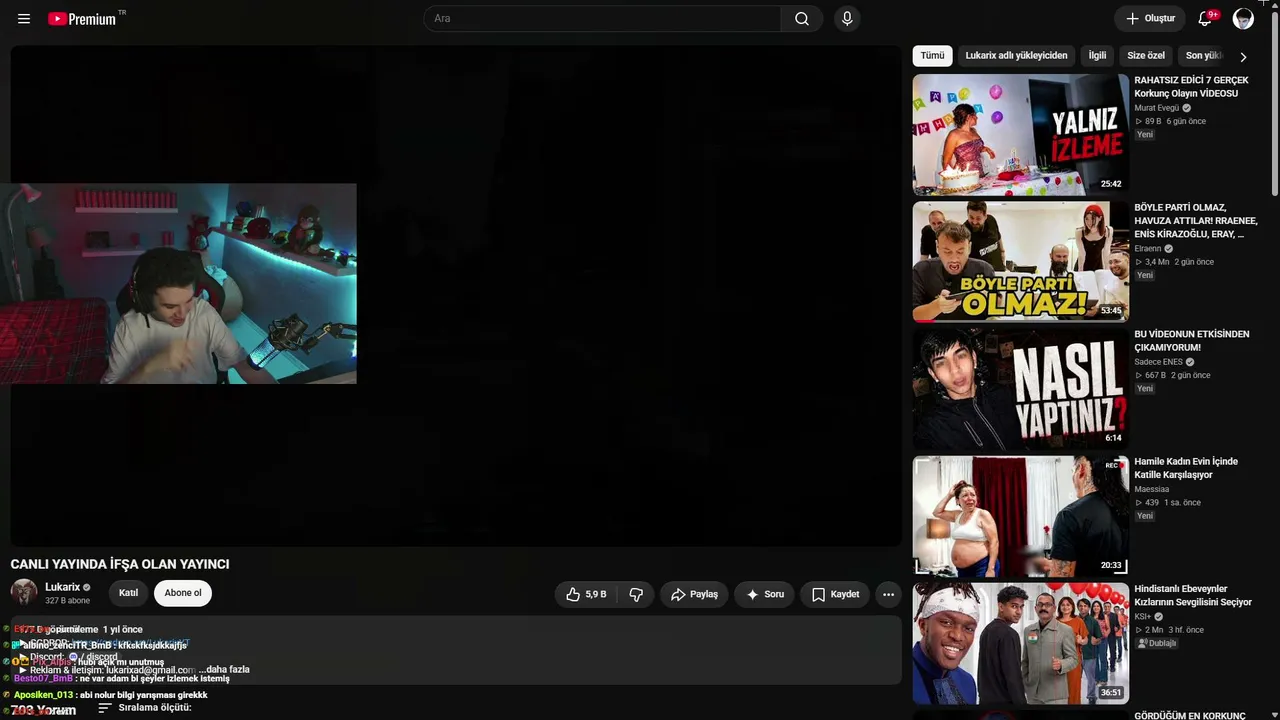
Task: Visit Sadece ENES channel
Action: (x=1158, y=362)
